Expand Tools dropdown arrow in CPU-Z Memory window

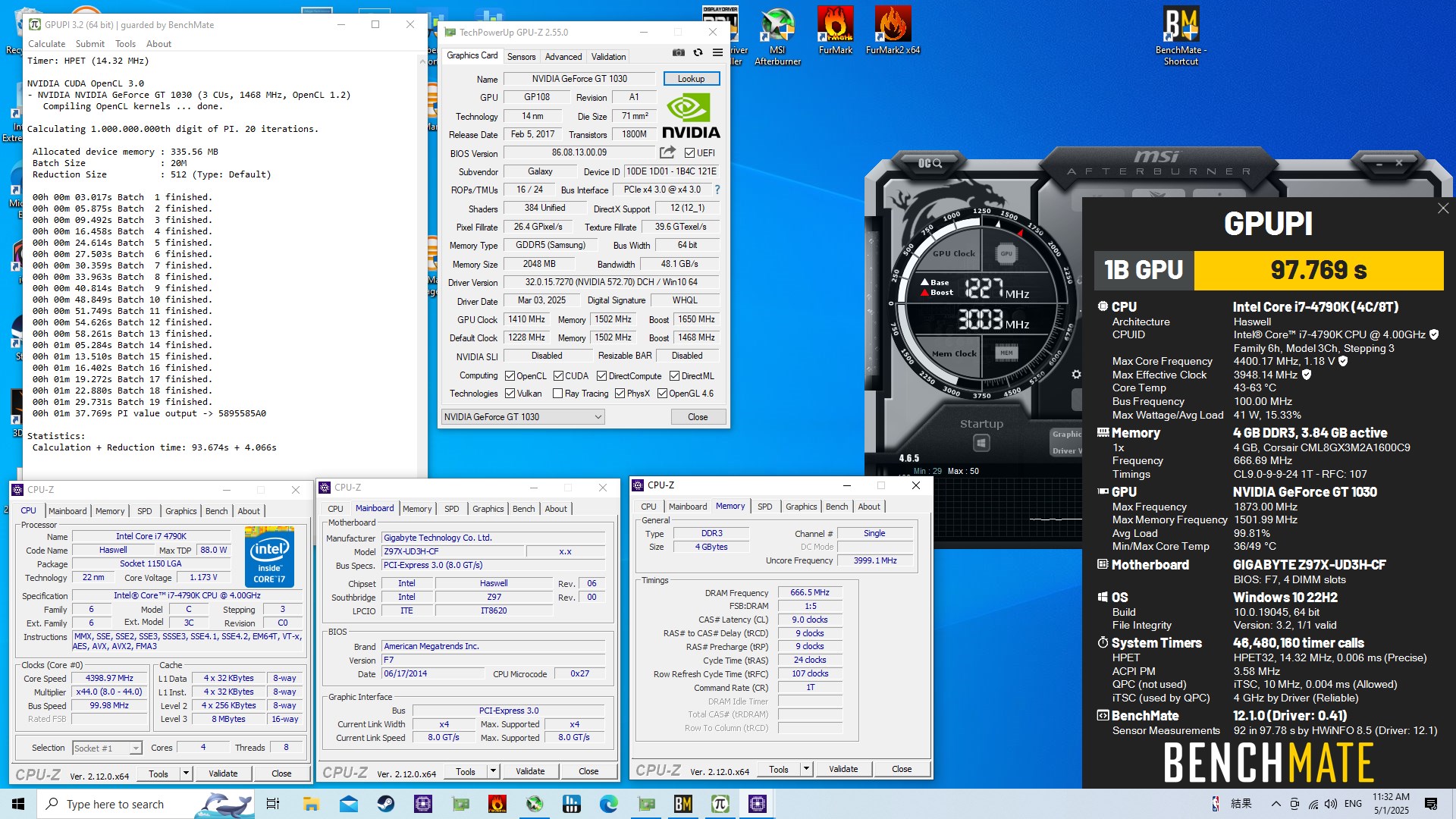[x=806, y=769]
